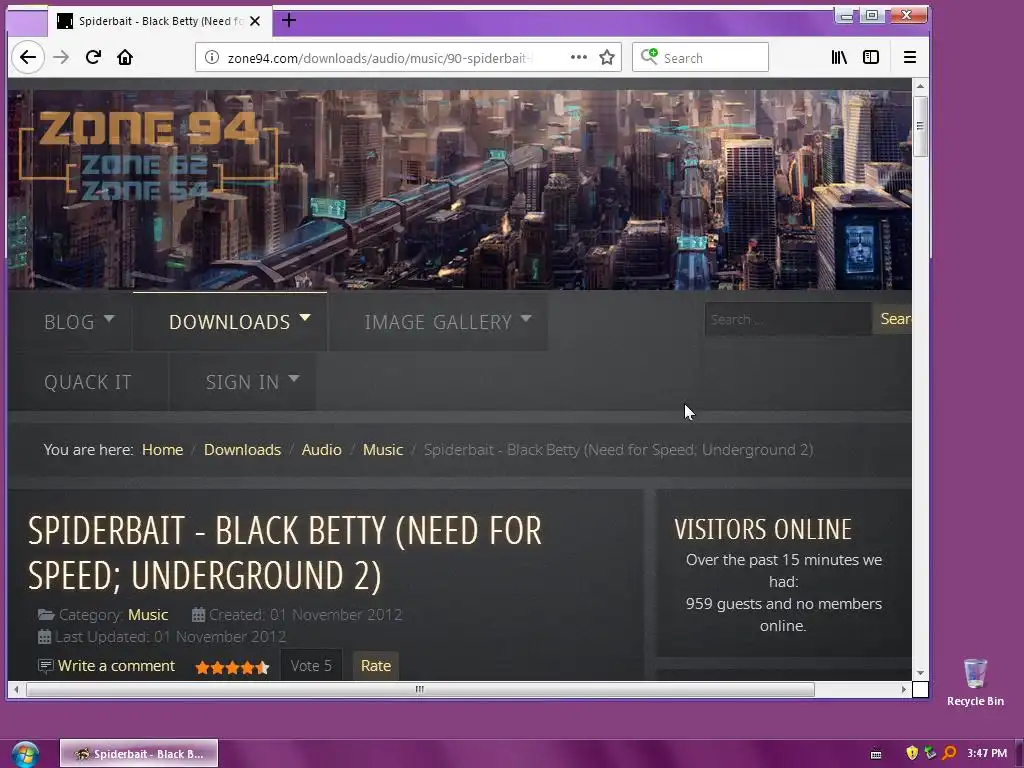Open the SIGN IN menu
The image size is (1024, 768).
tap(242, 382)
